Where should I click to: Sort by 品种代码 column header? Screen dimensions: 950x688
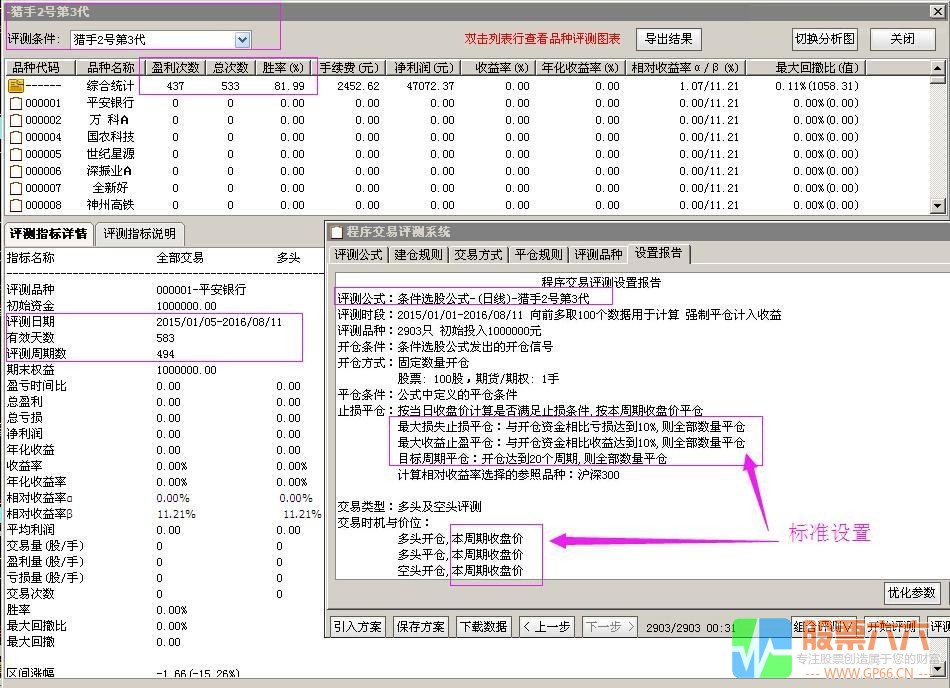[40, 67]
